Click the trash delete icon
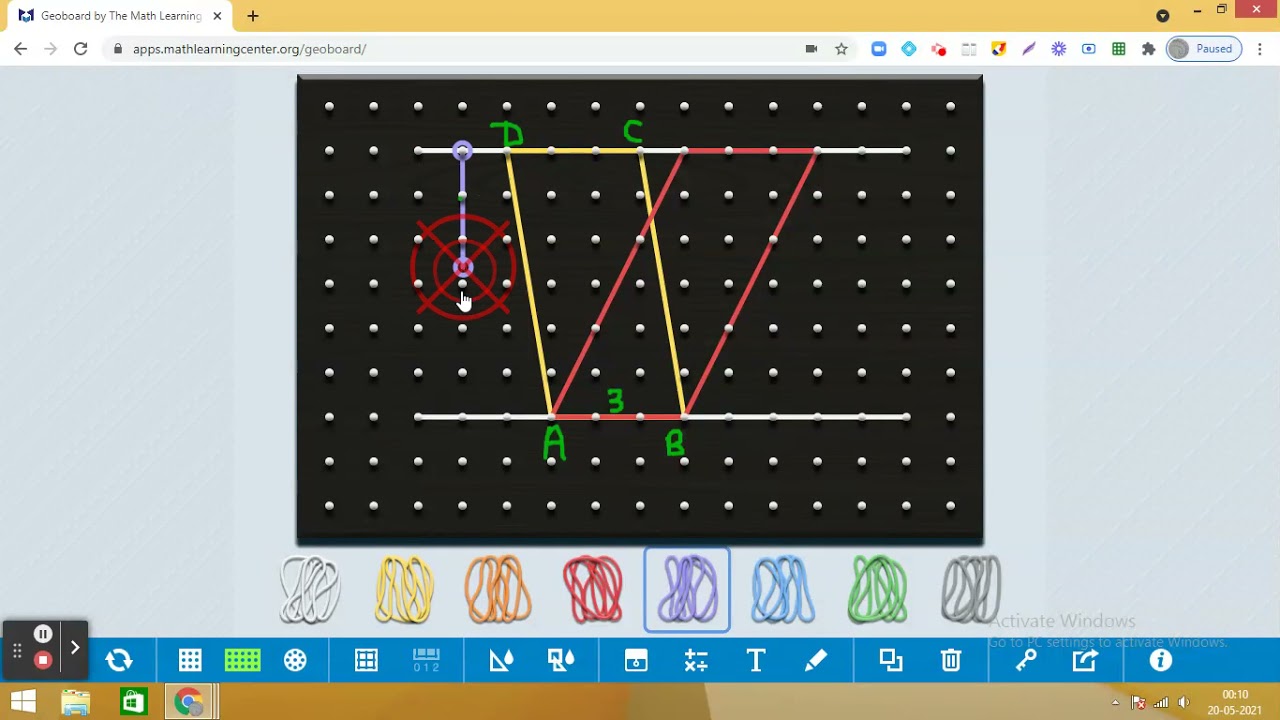Viewport: 1280px width, 720px height. tap(950, 660)
